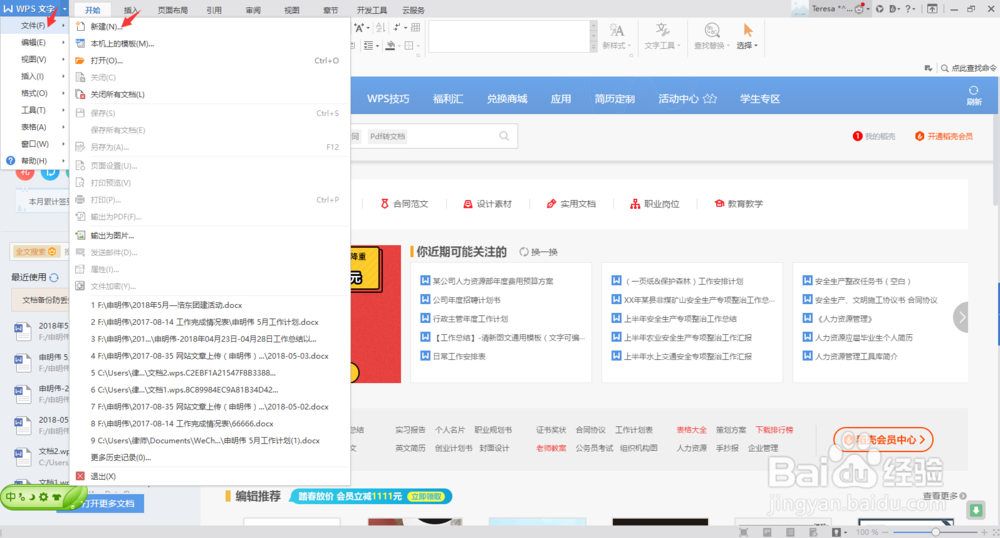Click 查看更多 to see more recommendations
Image resolution: width=1000 pixels, height=538 pixels.
[x=945, y=495]
